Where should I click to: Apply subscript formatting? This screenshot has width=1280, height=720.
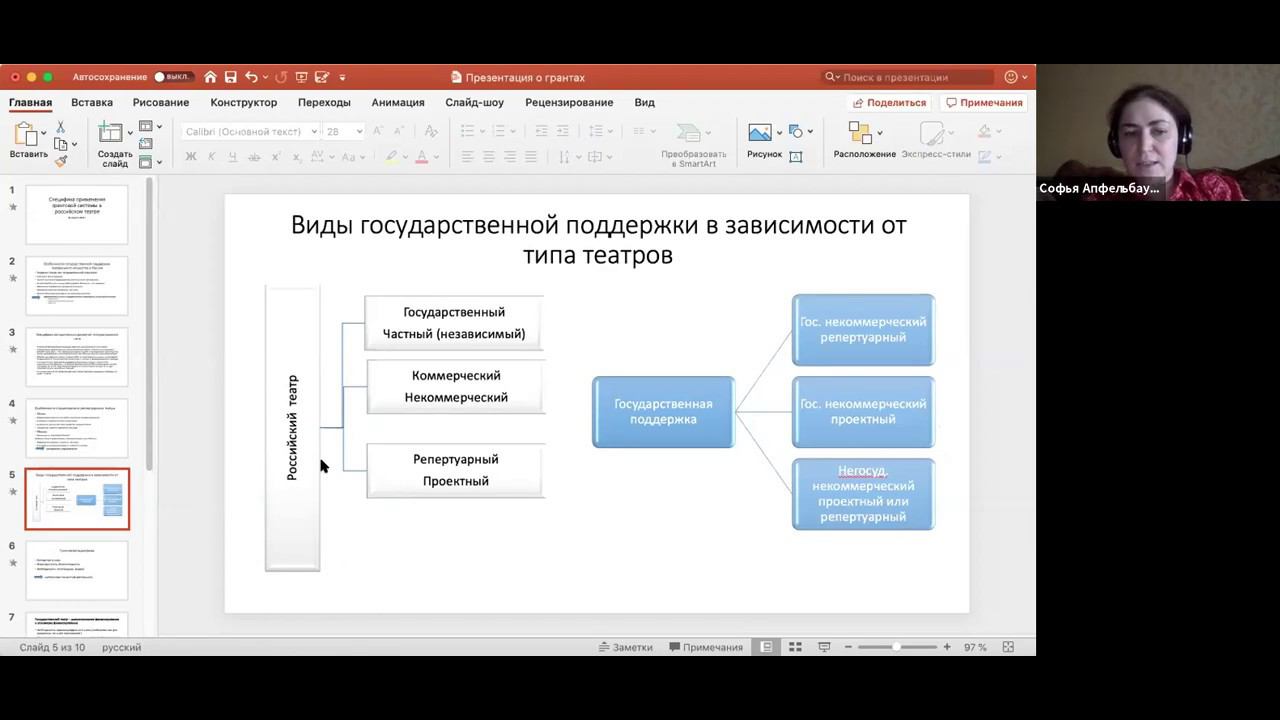[297, 157]
